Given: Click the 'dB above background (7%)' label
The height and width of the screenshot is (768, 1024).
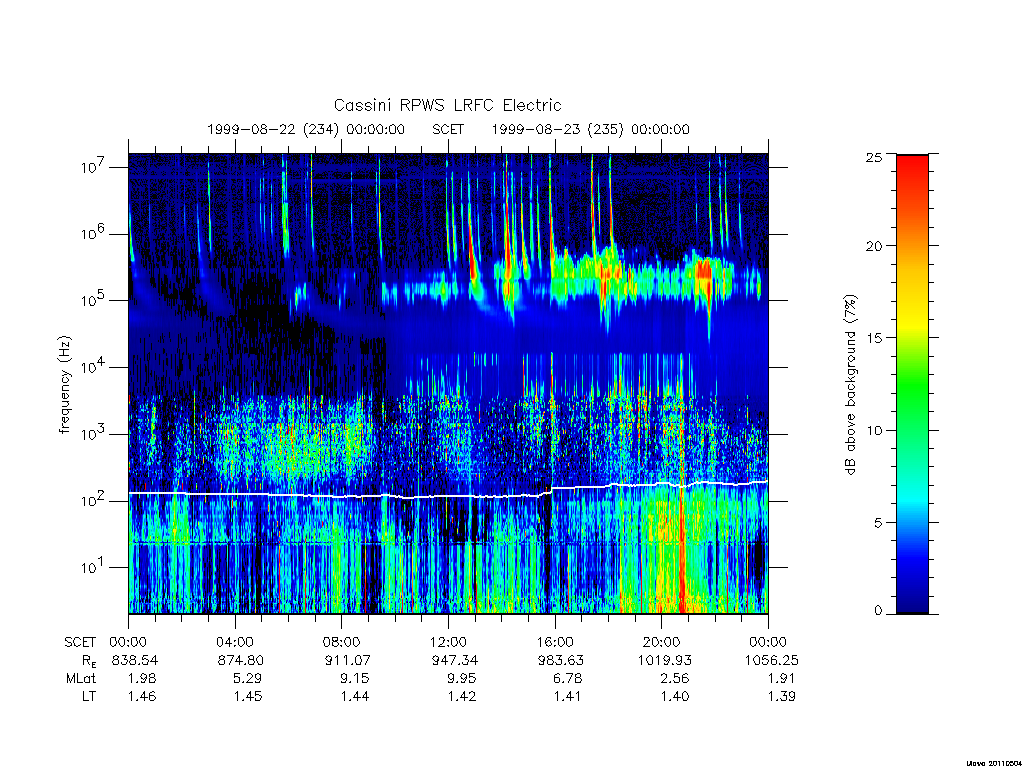Looking at the screenshot, I should (850, 384).
